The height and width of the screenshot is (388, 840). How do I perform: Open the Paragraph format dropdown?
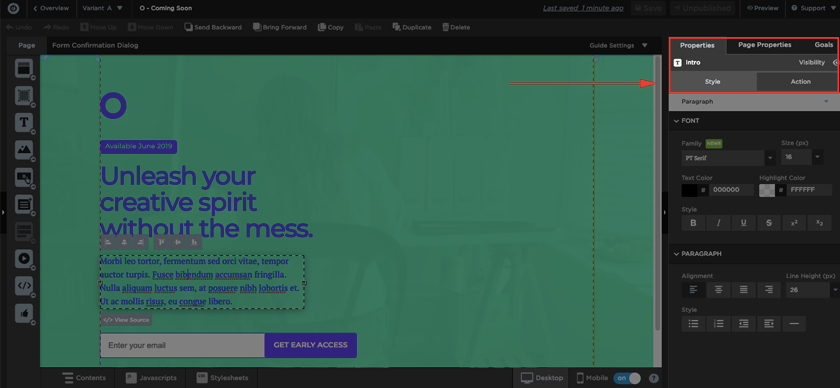pyautogui.click(x=754, y=101)
